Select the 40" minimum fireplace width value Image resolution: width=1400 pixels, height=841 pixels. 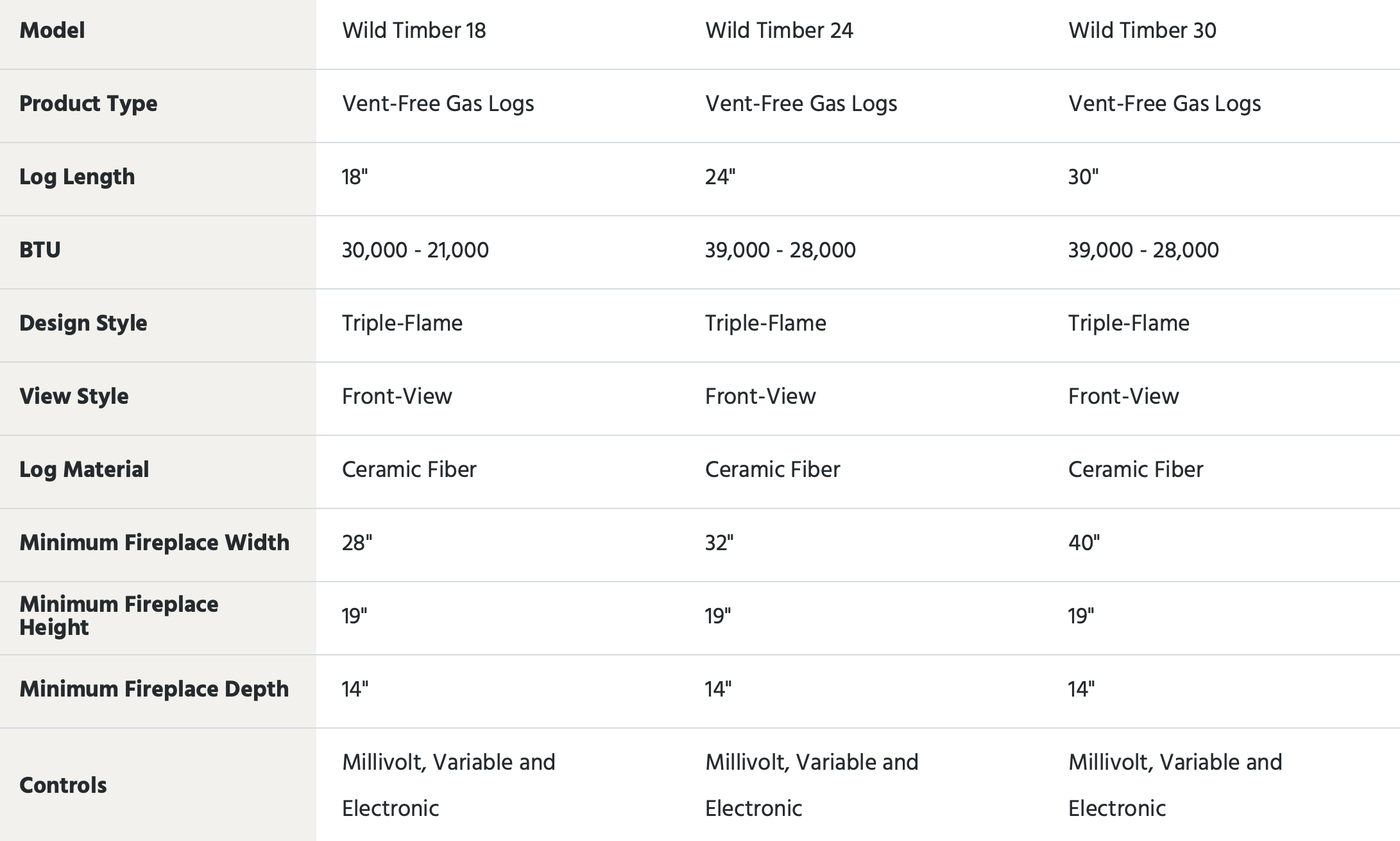coord(1084,543)
